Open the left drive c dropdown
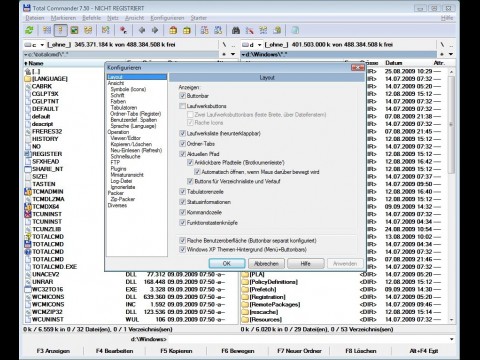This screenshot has width=480, height=360. [34, 45]
